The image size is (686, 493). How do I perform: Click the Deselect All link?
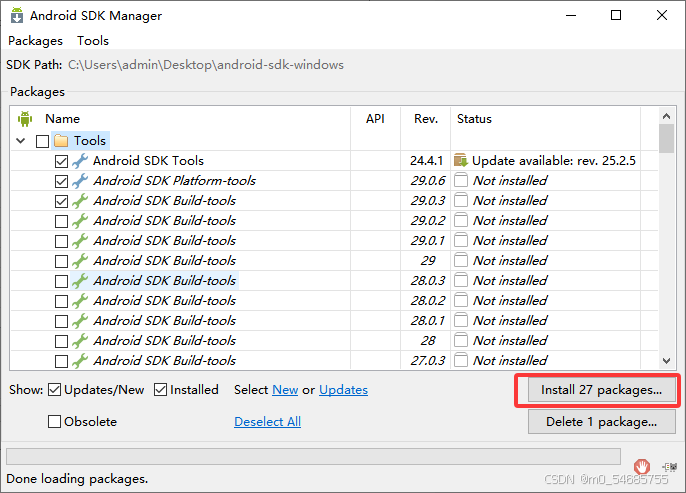[x=267, y=422]
